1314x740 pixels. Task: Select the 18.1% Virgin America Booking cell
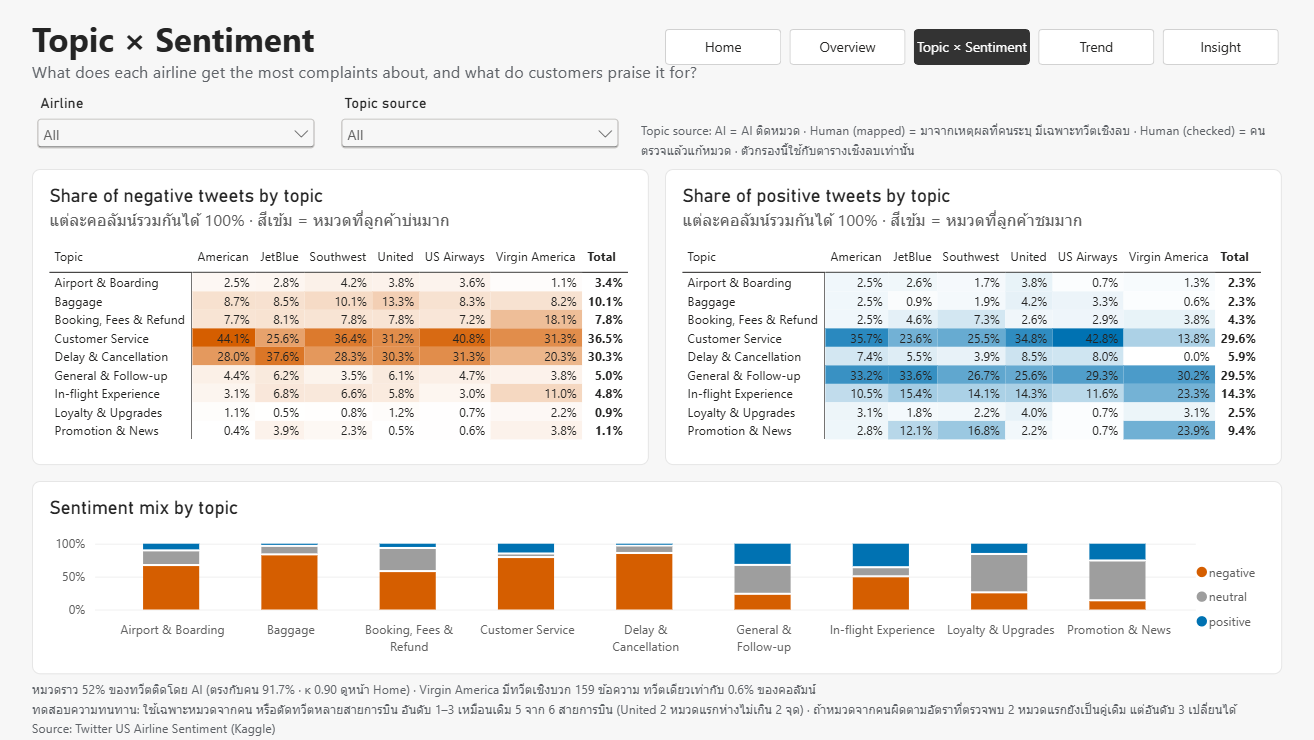537,320
